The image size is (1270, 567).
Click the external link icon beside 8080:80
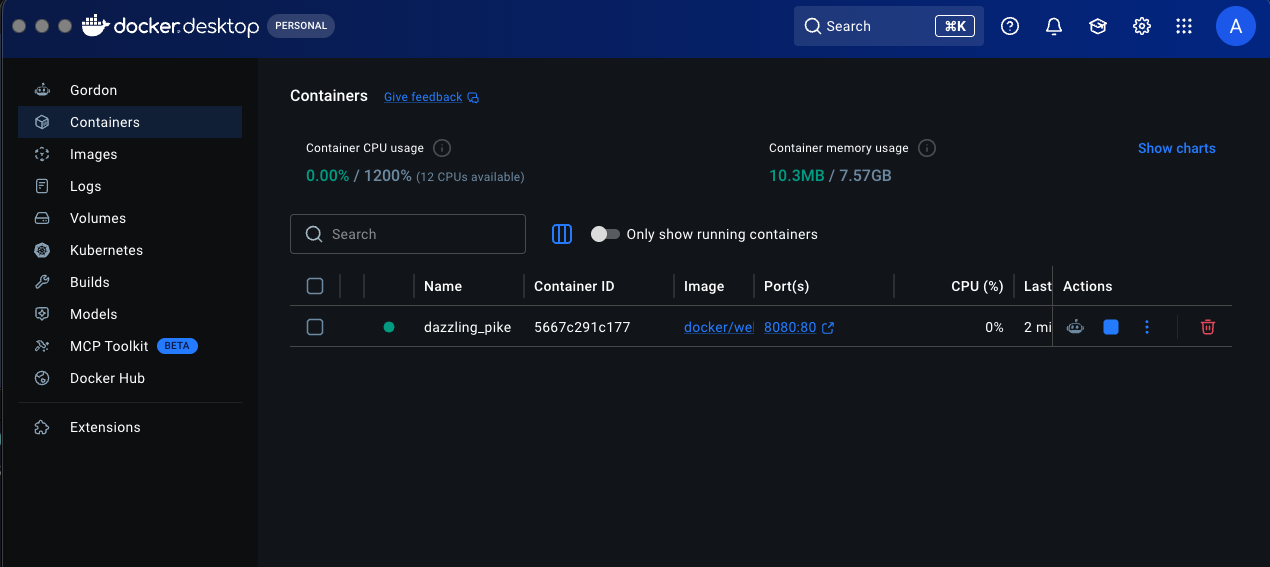828,327
